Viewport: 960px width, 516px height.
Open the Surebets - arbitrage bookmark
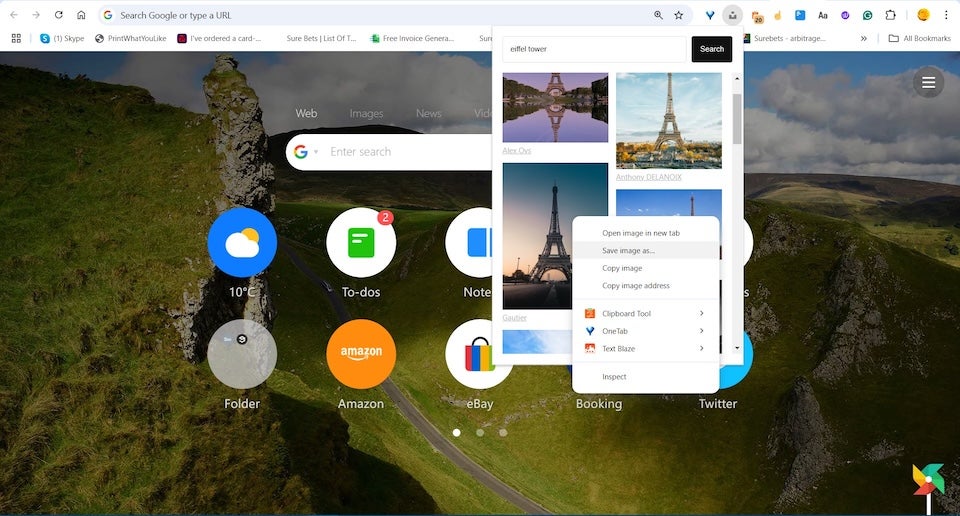click(x=784, y=38)
